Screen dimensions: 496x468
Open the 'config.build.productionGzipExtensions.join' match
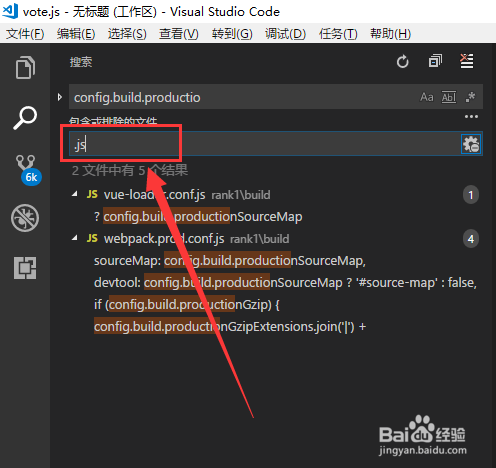point(230,327)
